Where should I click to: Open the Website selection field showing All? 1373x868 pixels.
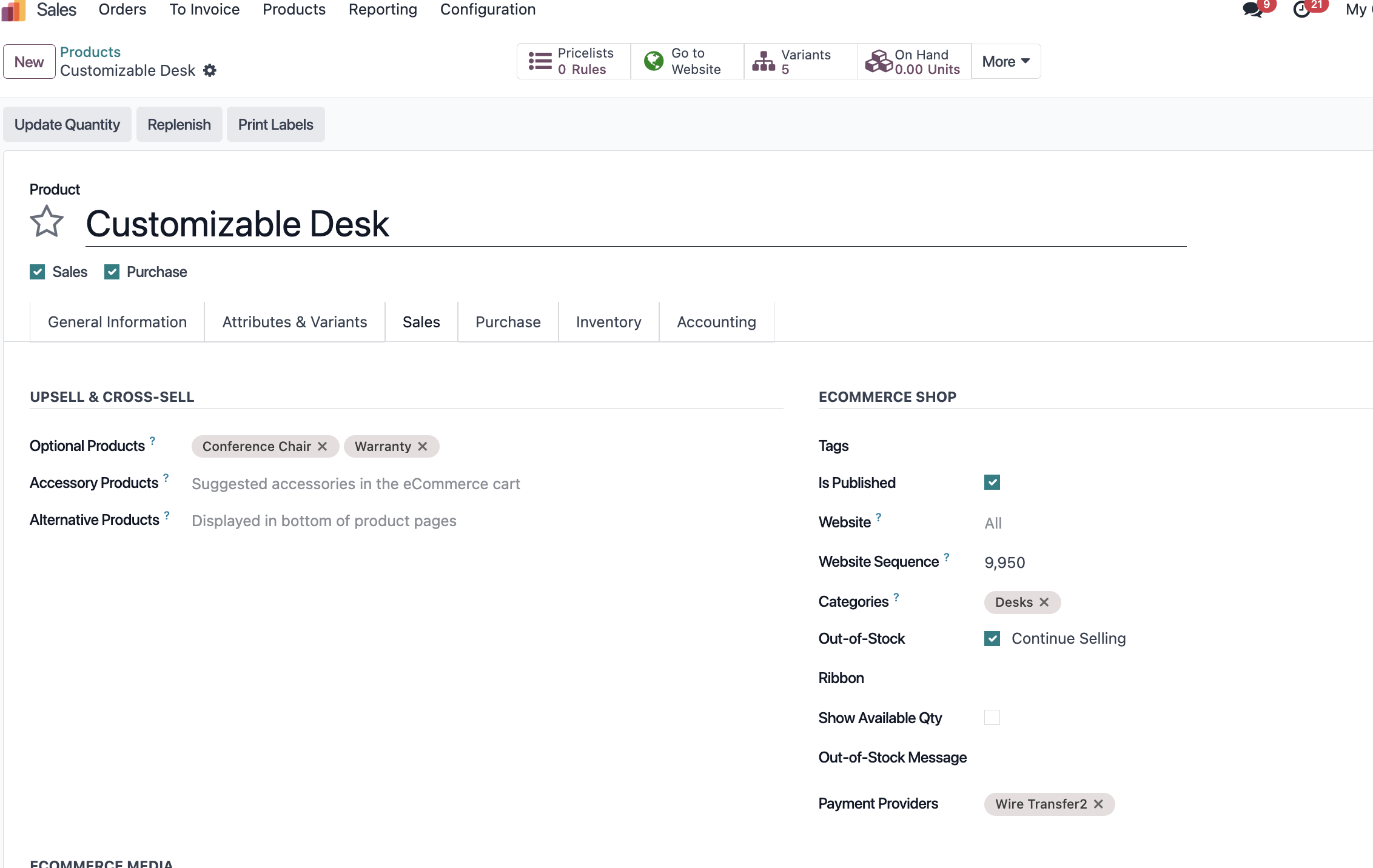(1177, 523)
